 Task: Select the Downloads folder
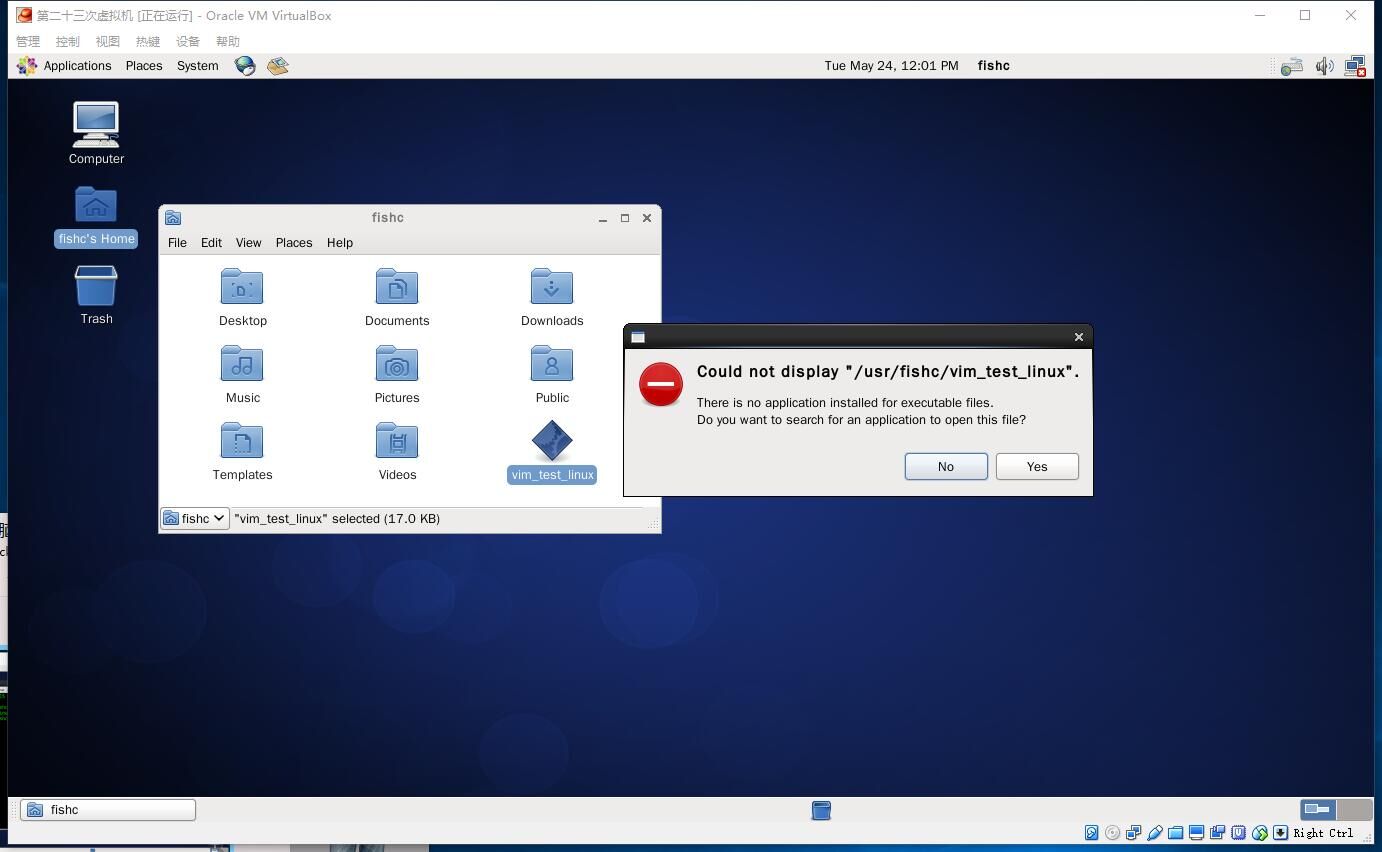coord(552,297)
